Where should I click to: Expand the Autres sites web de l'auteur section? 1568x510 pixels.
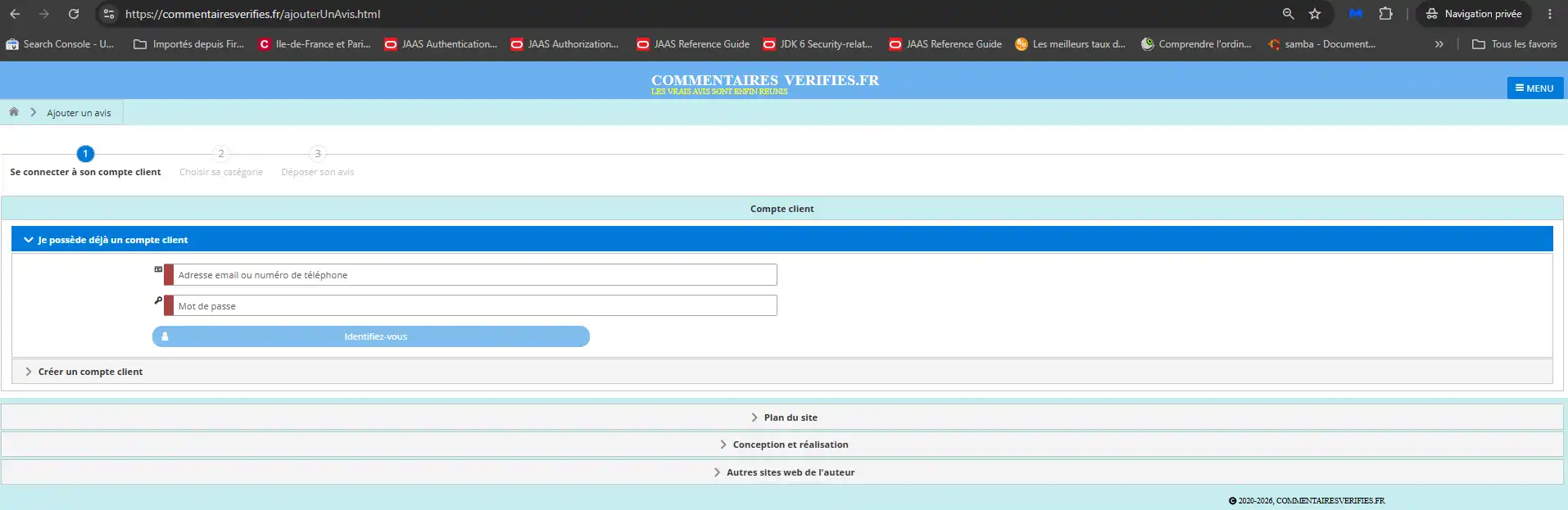(782, 472)
